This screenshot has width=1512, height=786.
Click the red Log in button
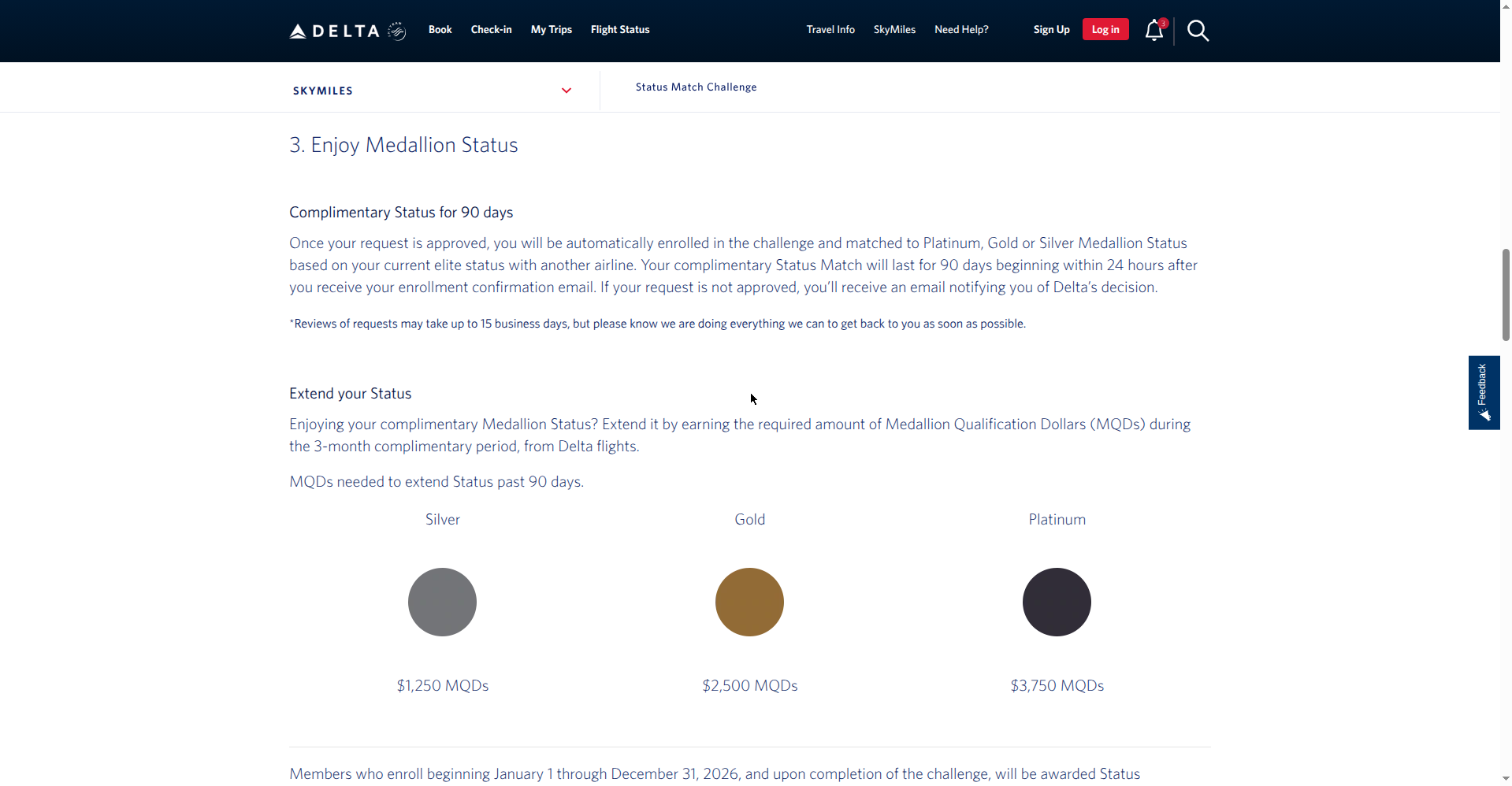(1105, 29)
